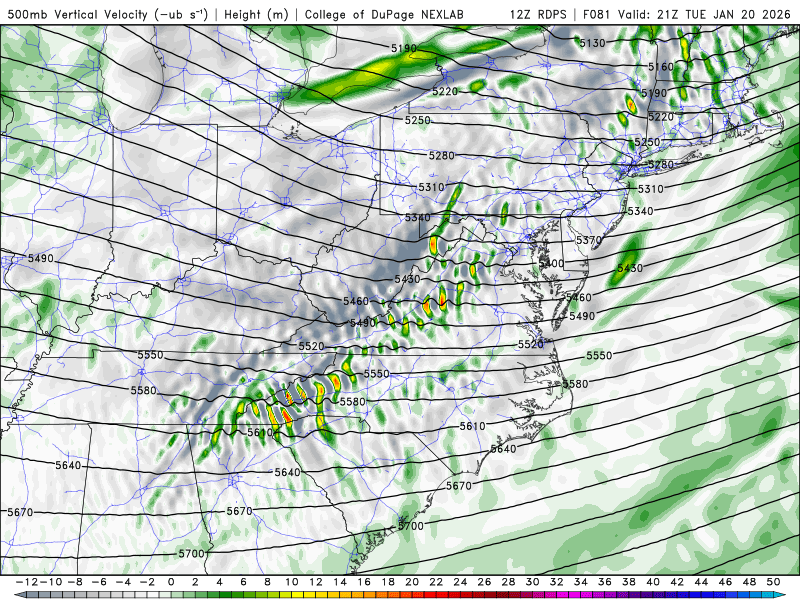Click the "26" colorbar tick label
Image resolution: width=800 pixels, height=600 pixels.
[484, 582]
